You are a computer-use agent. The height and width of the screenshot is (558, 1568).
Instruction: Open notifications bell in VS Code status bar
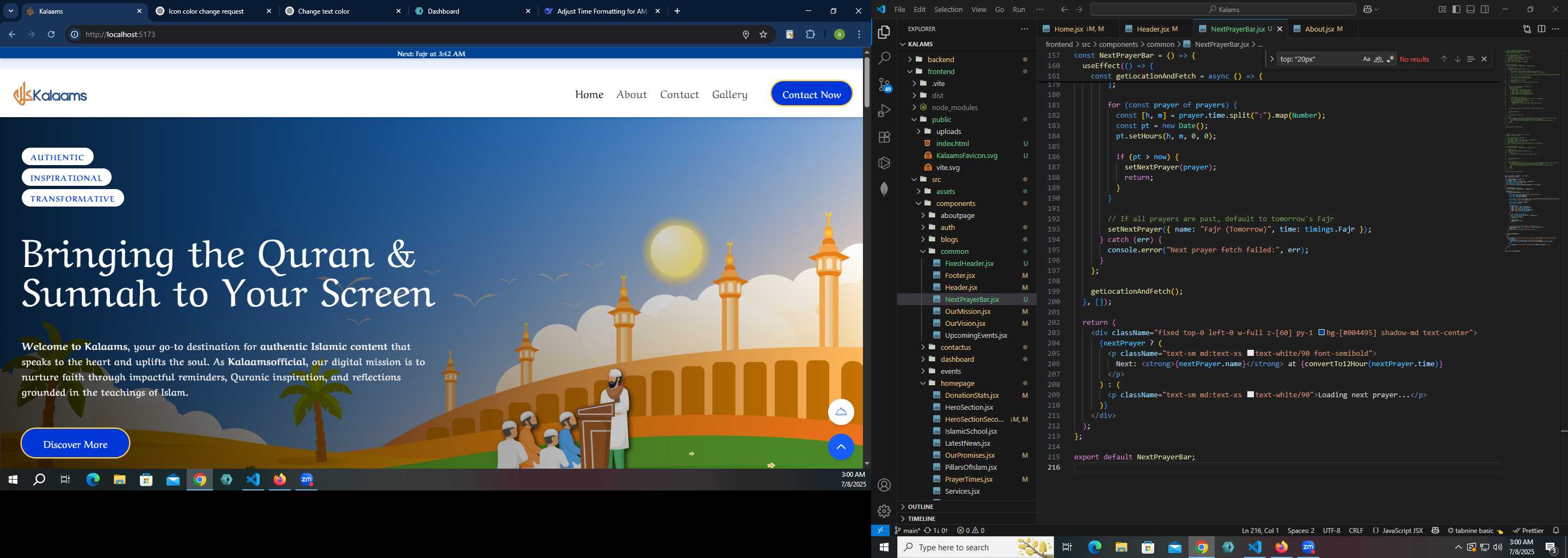pos(1556,531)
